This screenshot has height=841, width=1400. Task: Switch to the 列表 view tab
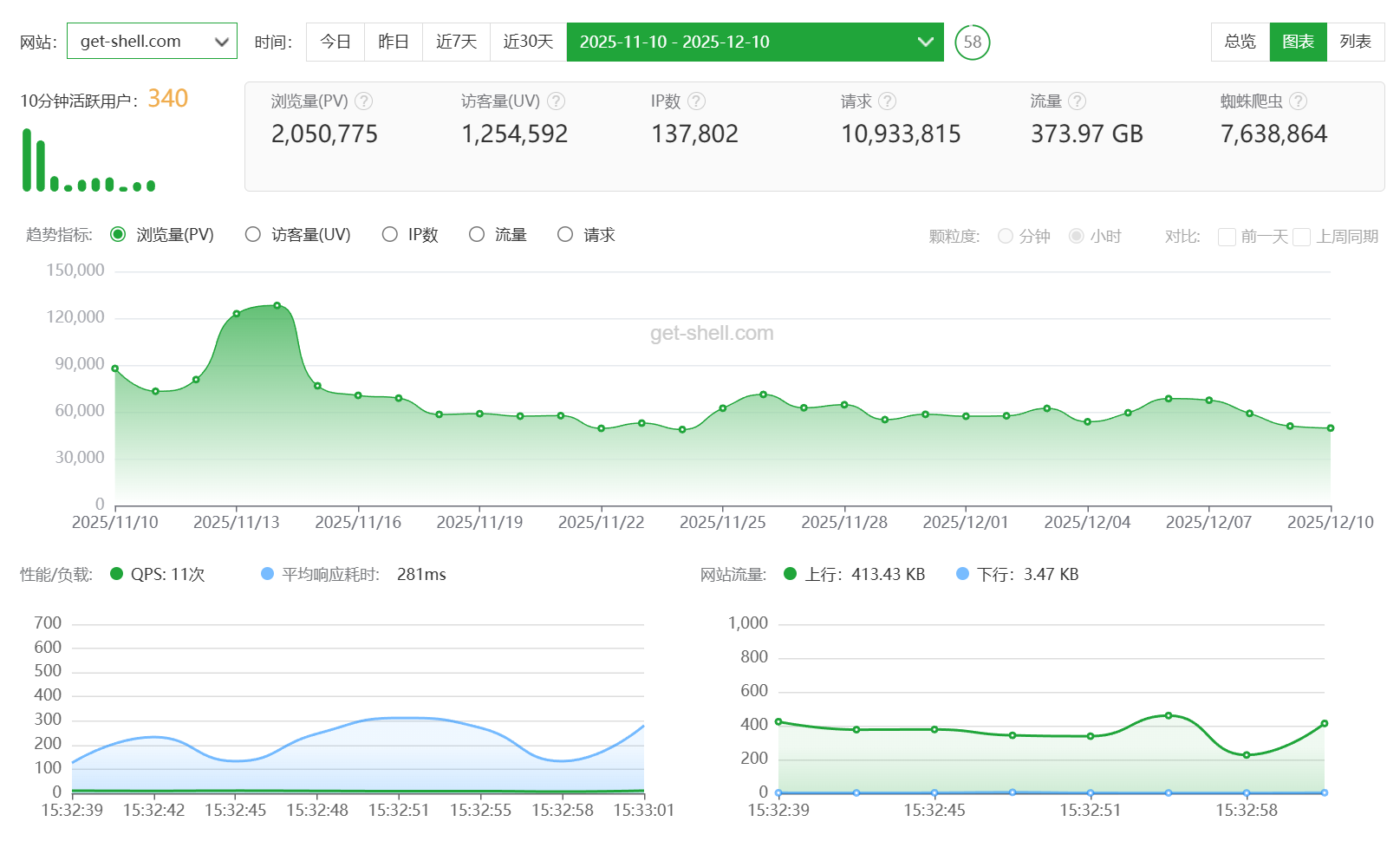coord(1355,42)
